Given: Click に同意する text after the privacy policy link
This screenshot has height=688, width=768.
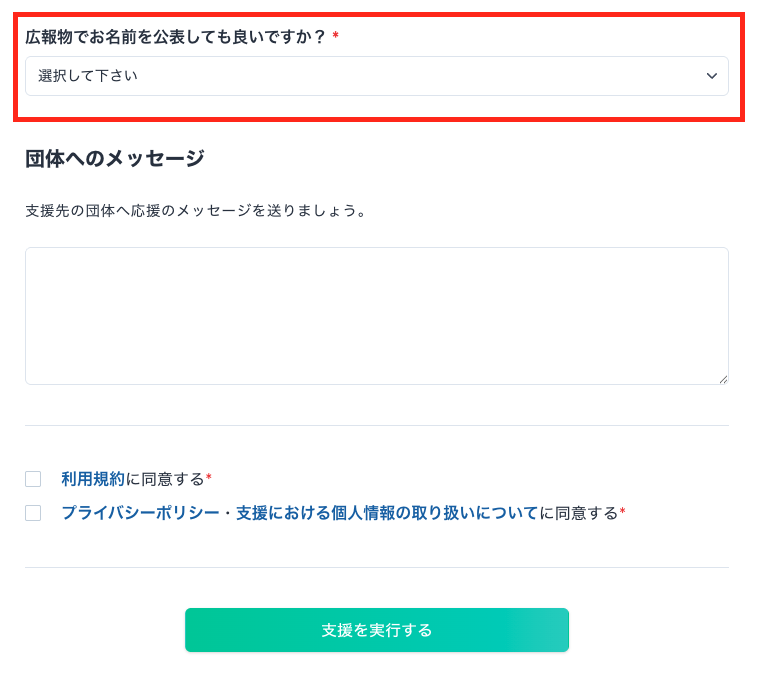Looking at the screenshot, I should tap(579, 513).
